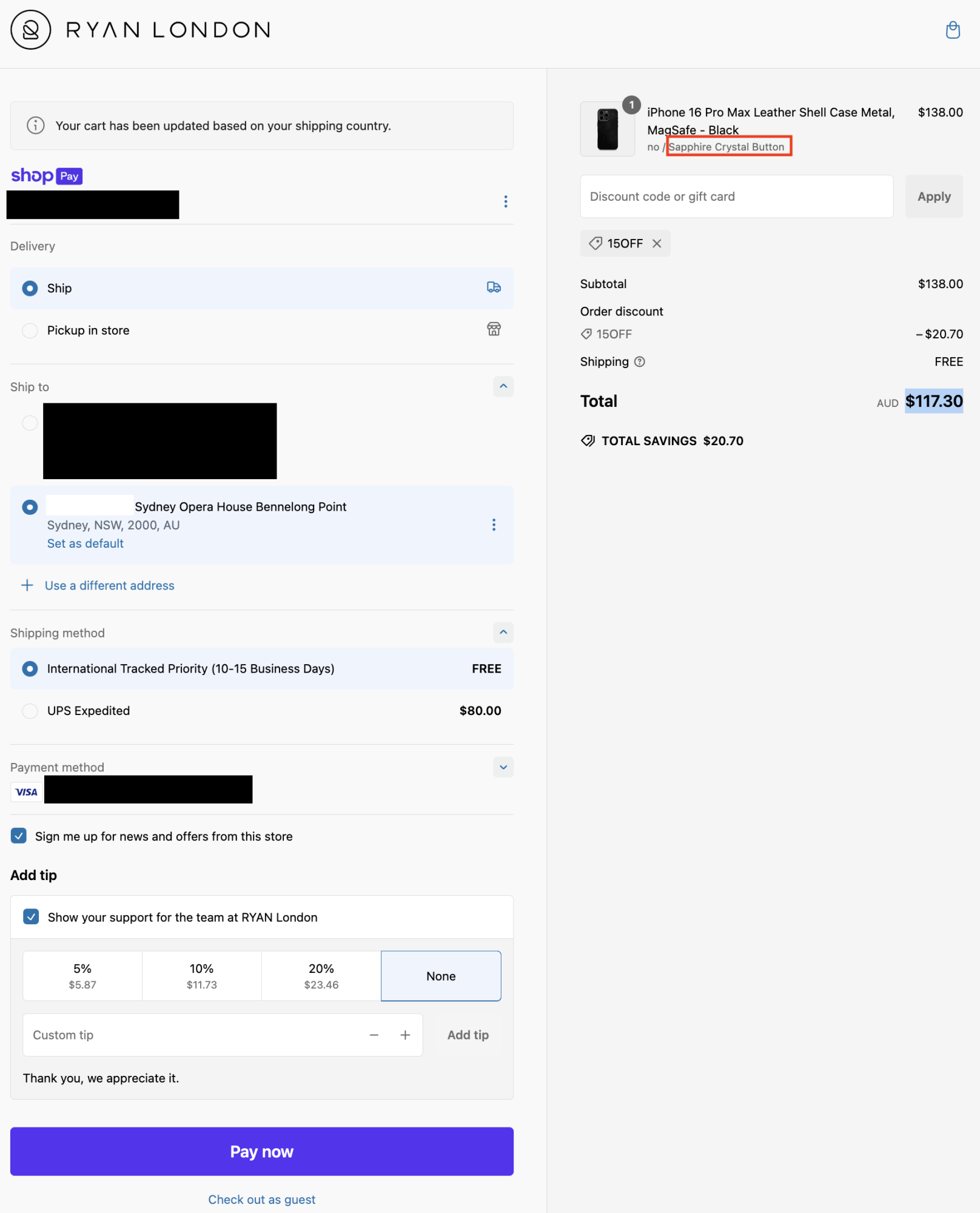
Task: Focus the Custom tip input field
Action: tap(194, 1035)
